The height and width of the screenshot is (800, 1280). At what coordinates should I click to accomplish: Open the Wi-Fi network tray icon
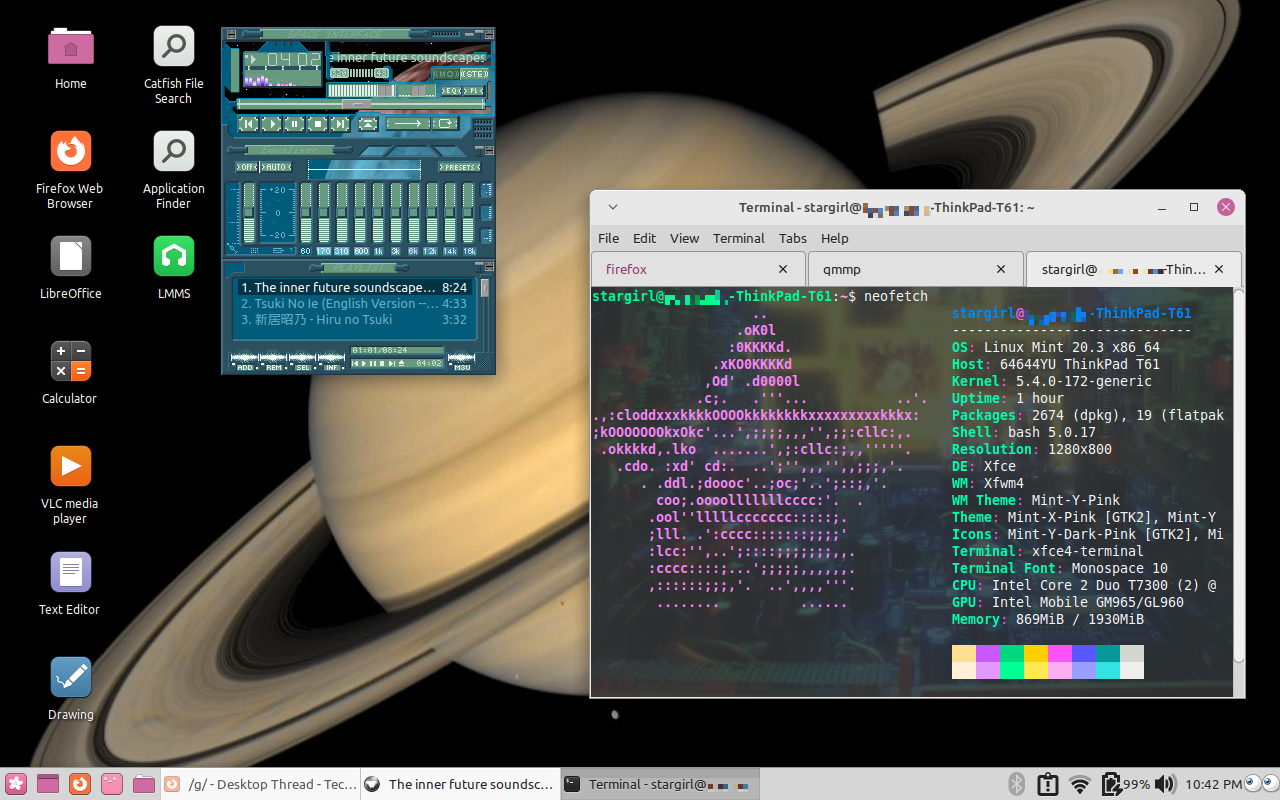pos(1080,784)
